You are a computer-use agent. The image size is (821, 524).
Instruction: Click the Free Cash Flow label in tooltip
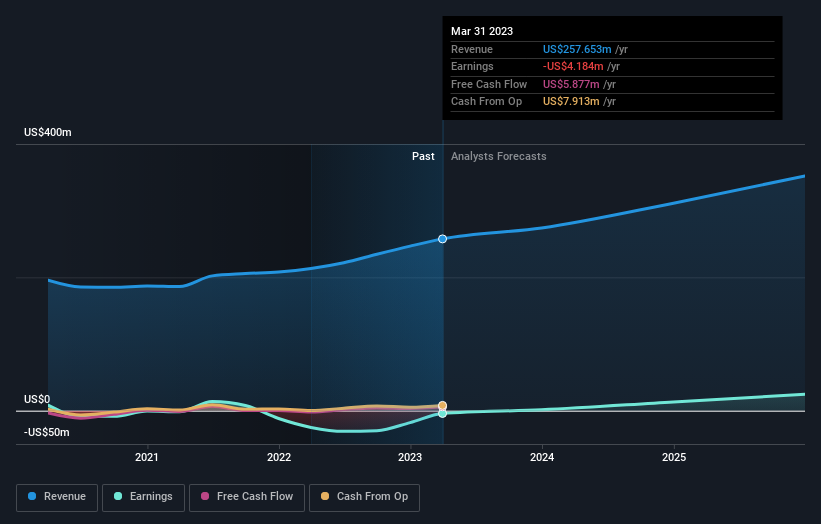tap(489, 84)
